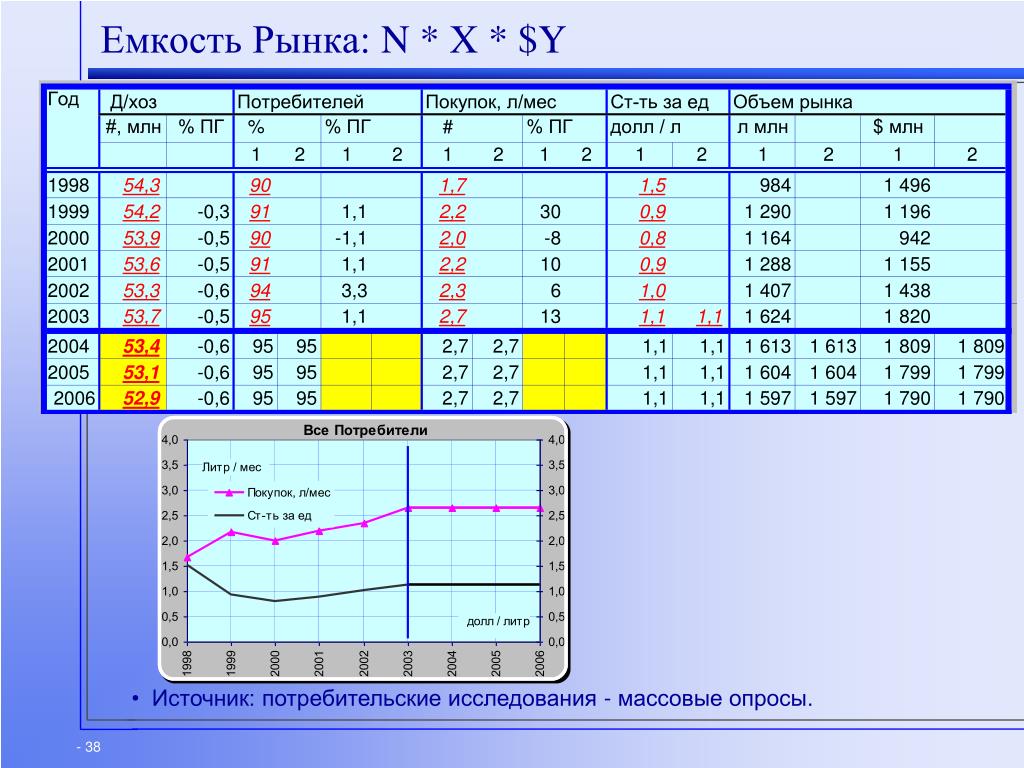The height and width of the screenshot is (768, 1024).
Task: Open the underlined red value 53,6
Action: [142, 264]
